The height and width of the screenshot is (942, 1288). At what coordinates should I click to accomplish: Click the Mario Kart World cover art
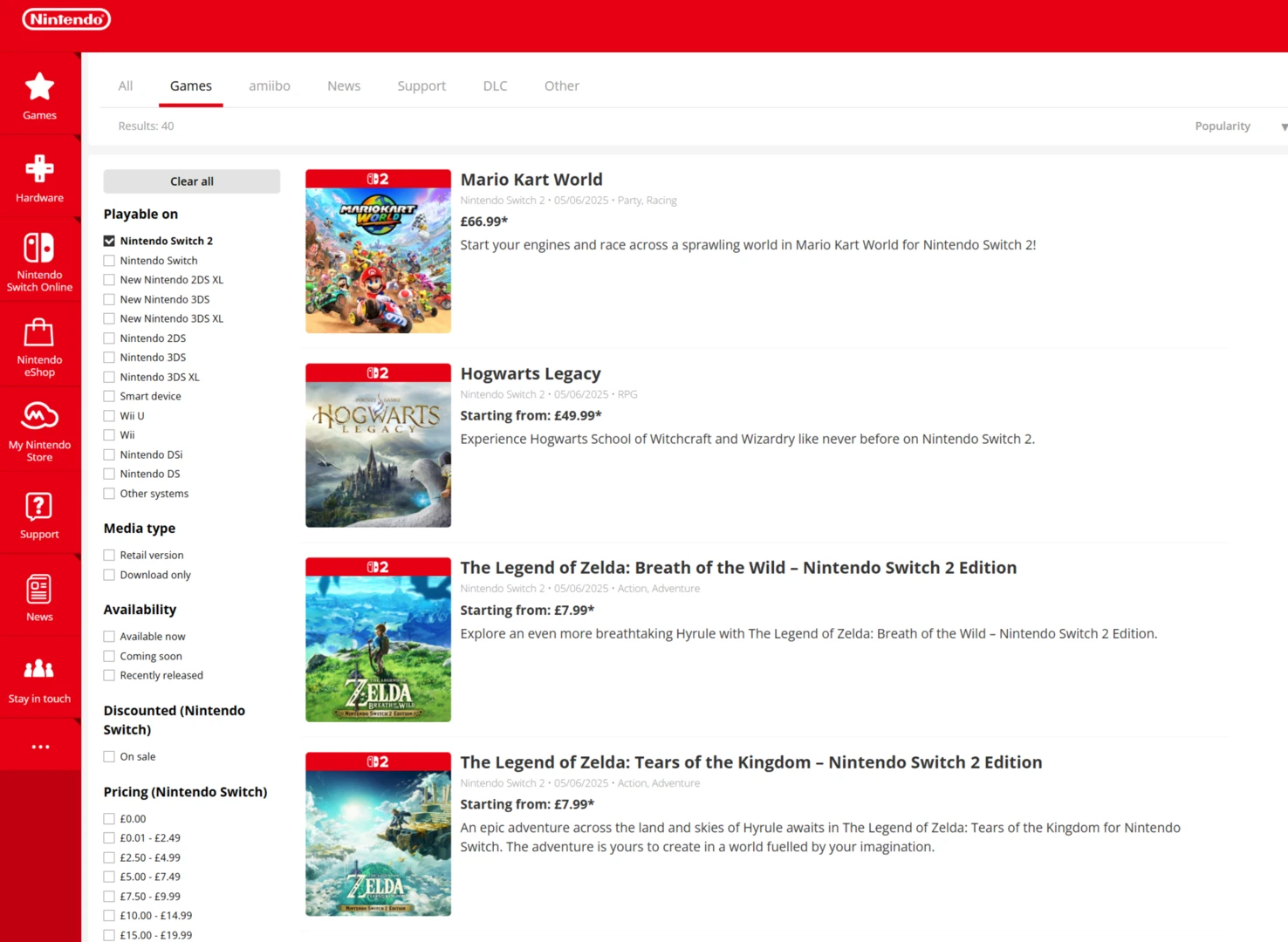point(378,251)
